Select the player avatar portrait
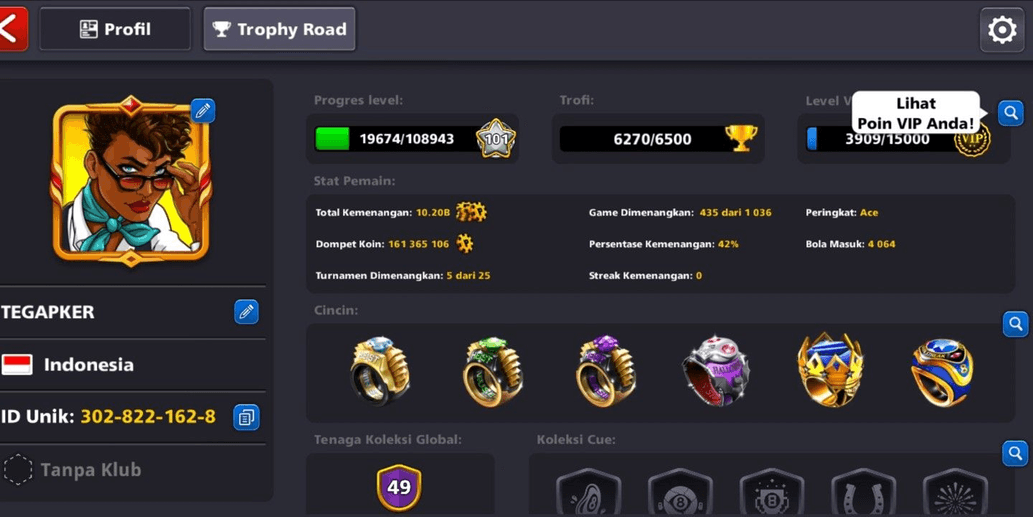The width and height of the screenshot is (1033, 517). click(130, 181)
